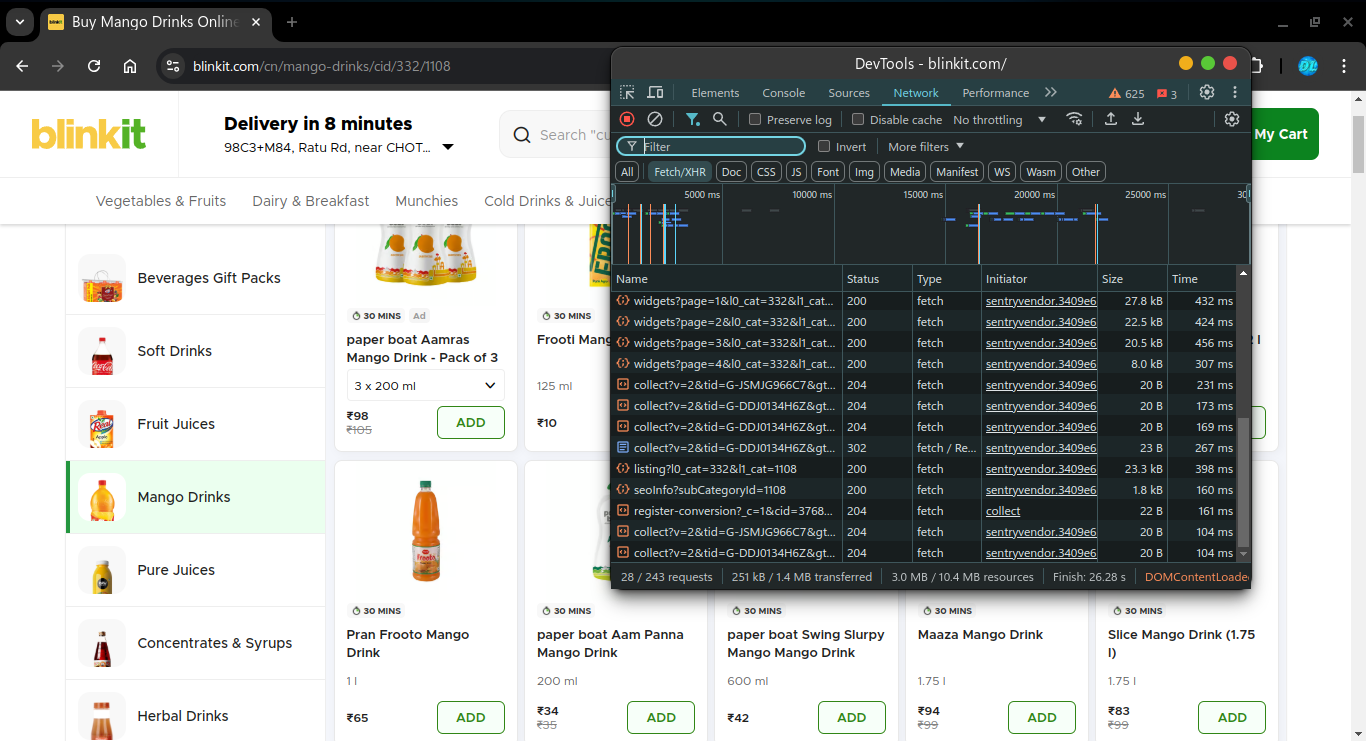This screenshot has height=741, width=1366.
Task: Select the Img request type filter
Action: pos(864,172)
